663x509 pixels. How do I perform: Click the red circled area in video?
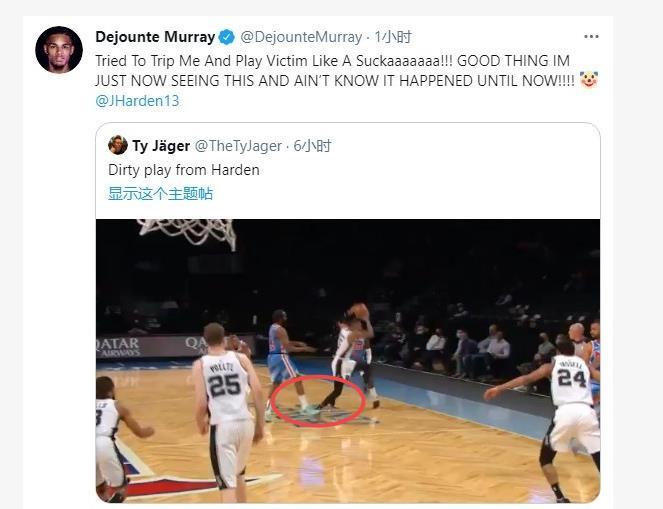tap(318, 402)
